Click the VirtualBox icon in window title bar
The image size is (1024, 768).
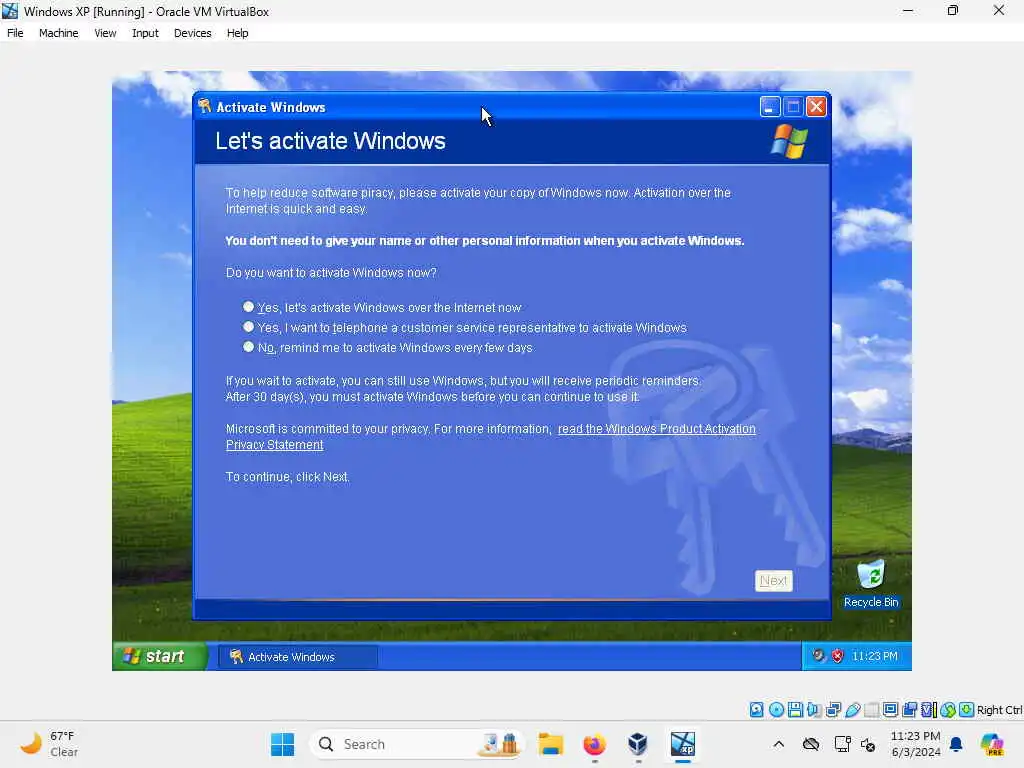[10, 11]
